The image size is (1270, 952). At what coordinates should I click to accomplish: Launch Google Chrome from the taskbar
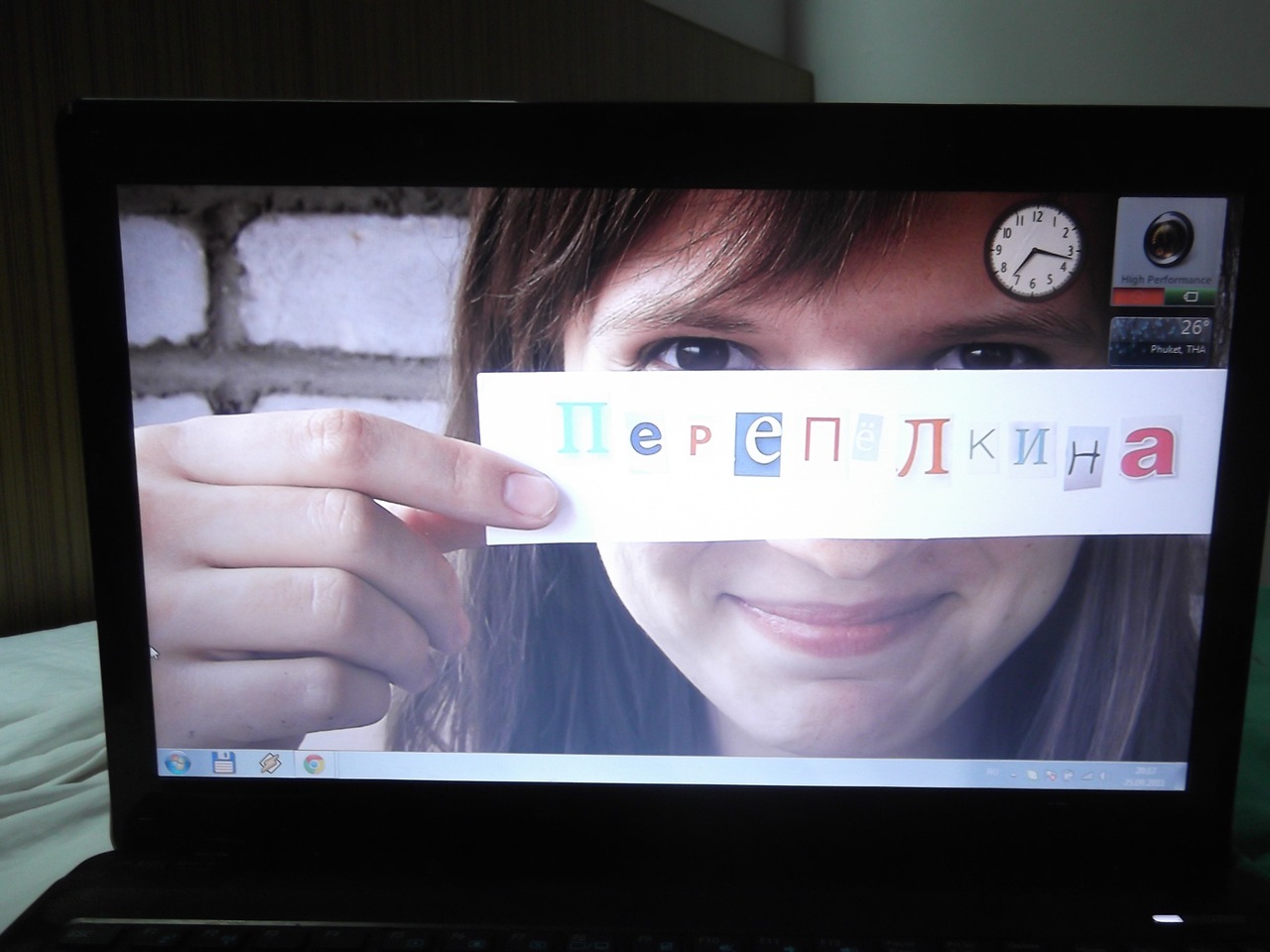click(314, 764)
